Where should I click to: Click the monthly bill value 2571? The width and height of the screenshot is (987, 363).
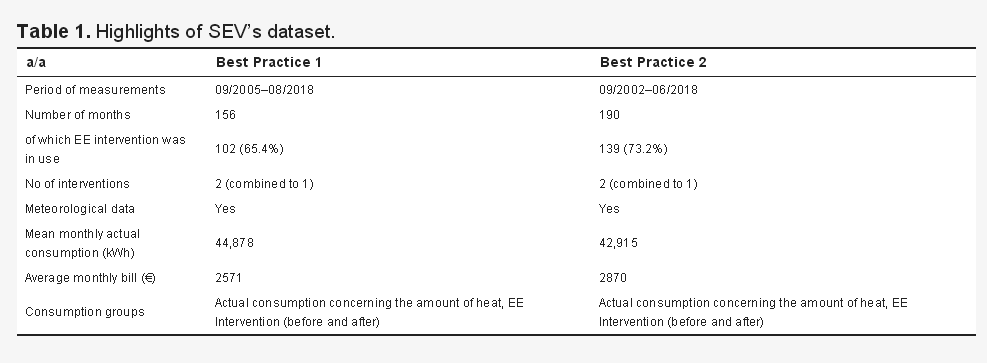[x=228, y=278]
